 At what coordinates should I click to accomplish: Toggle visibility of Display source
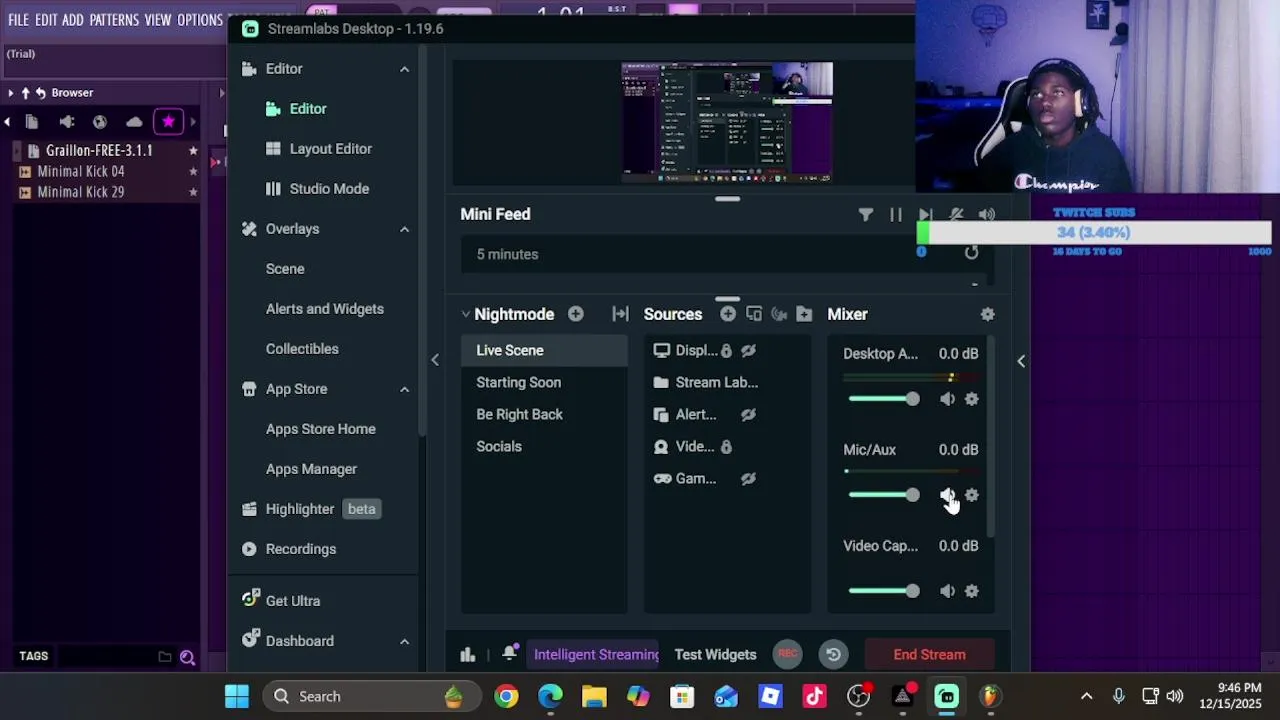(748, 350)
